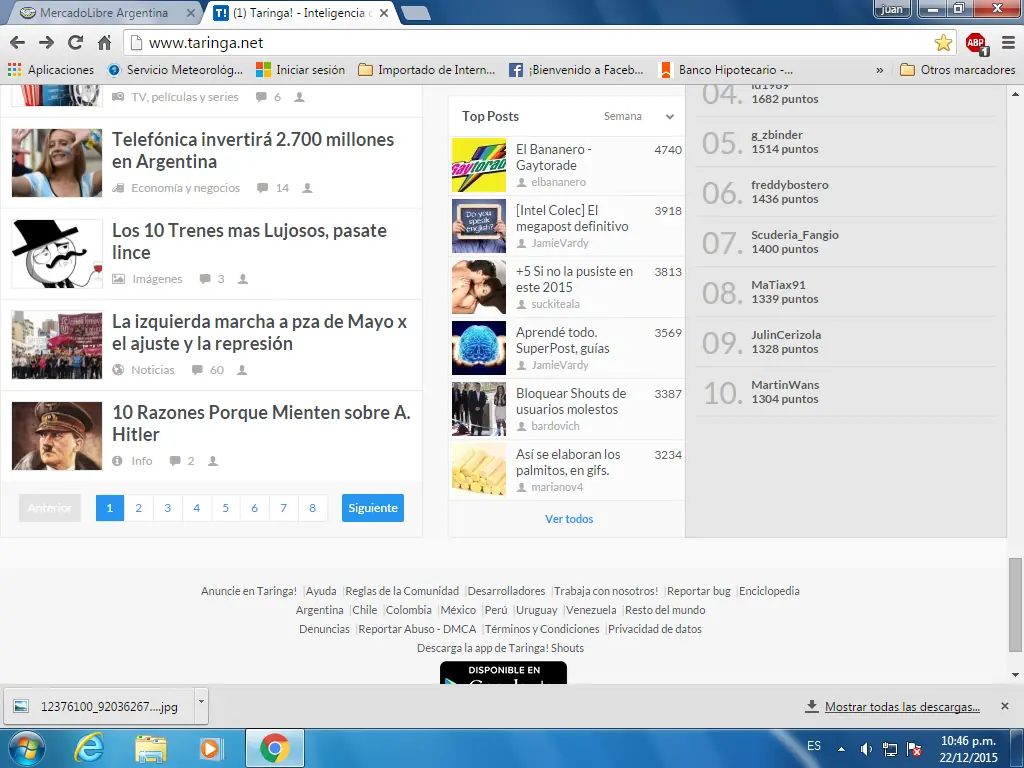Open a new tab with the new-tab button
This screenshot has height=768, width=1024.
[x=415, y=12]
